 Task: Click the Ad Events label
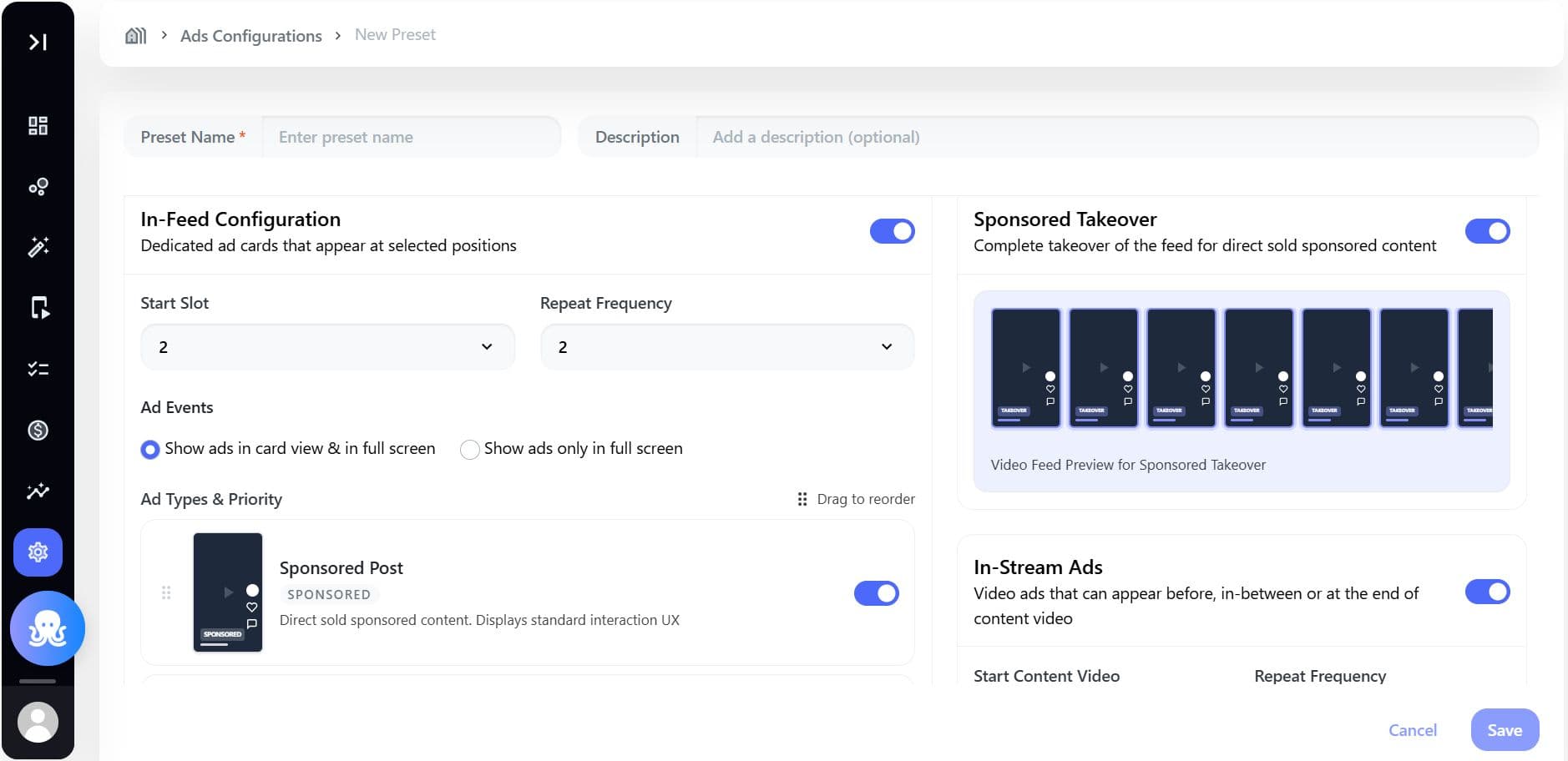pos(177,407)
